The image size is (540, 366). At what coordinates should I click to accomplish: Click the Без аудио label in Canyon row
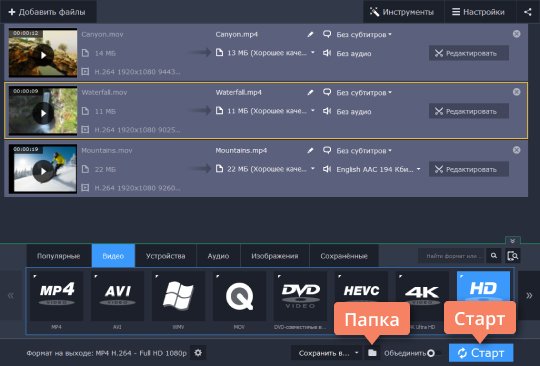(x=354, y=53)
